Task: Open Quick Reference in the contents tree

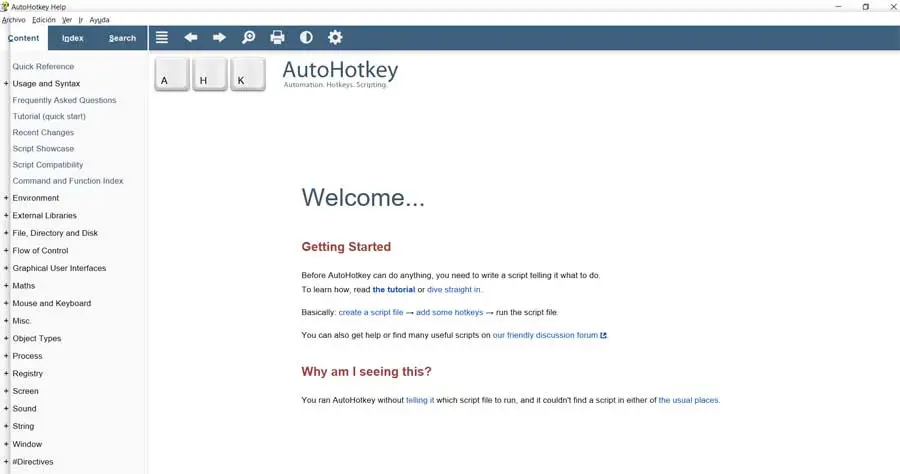Action: [43, 67]
